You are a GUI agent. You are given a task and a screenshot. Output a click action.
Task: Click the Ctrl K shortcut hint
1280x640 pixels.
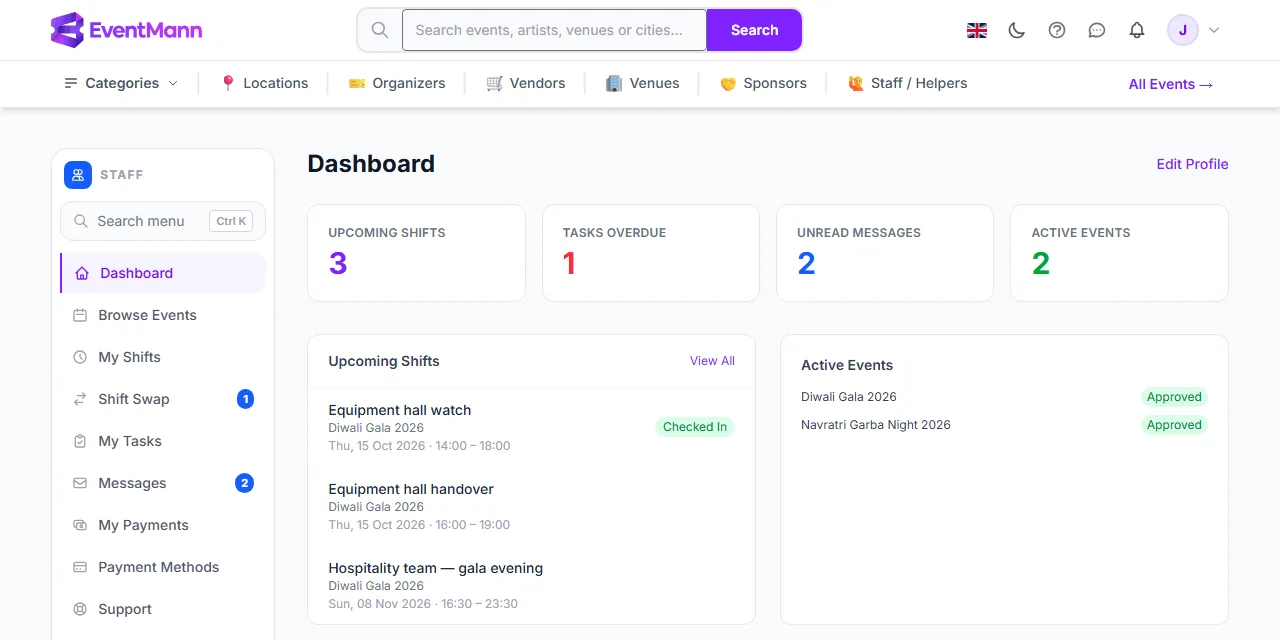pos(231,221)
